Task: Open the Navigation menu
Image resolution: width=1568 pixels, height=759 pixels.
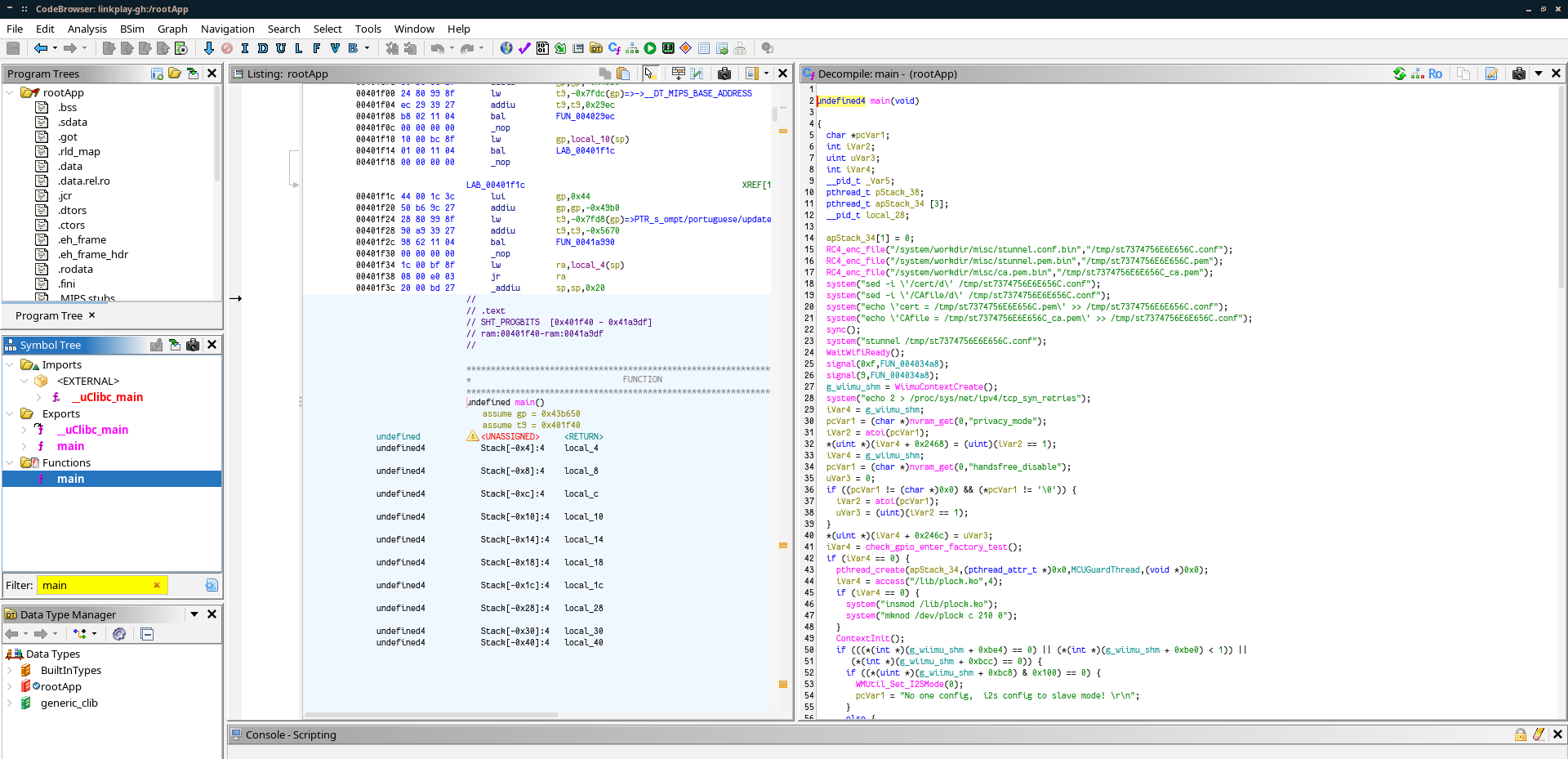Action: coord(228,29)
